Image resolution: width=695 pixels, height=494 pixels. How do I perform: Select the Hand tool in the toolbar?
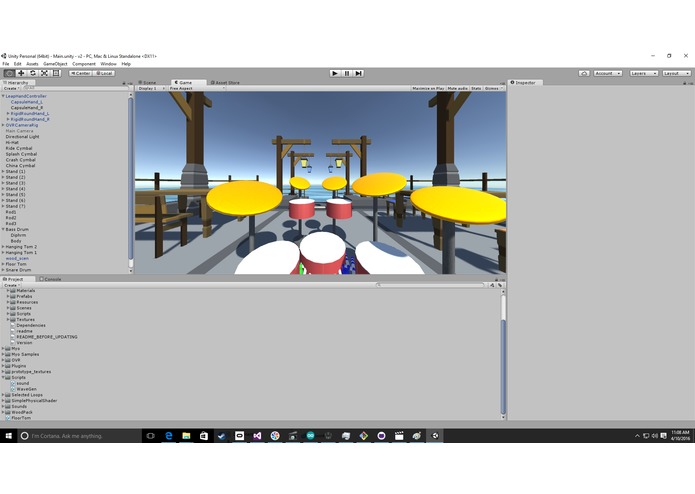pyautogui.click(x=9, y=73)
